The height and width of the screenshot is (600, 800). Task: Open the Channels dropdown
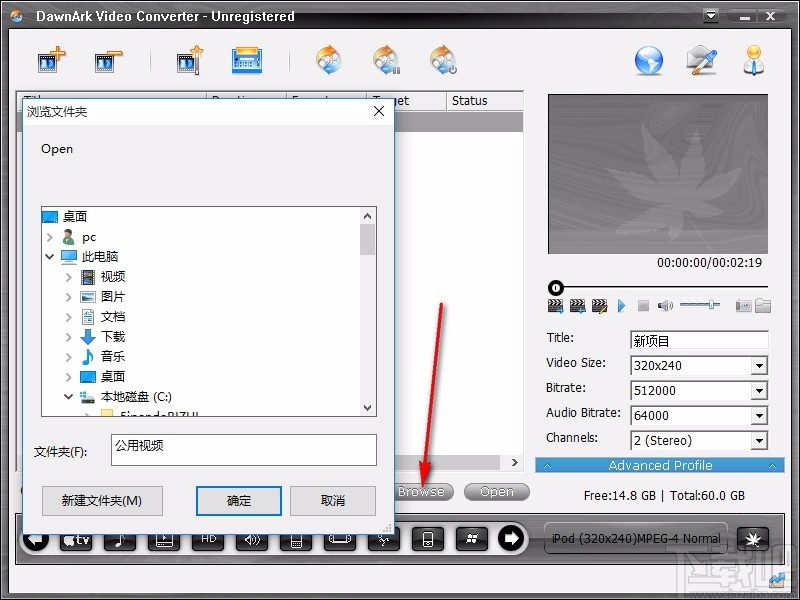tap(761, 440)
